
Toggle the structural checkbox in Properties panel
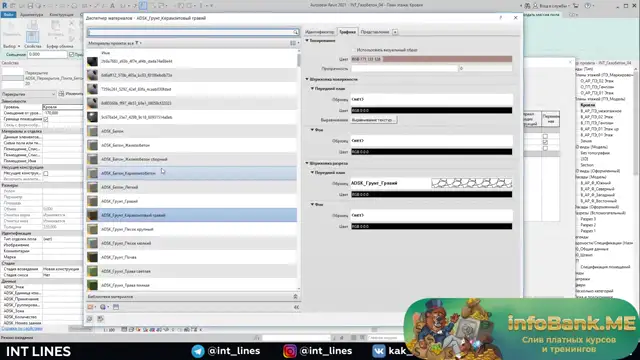46,173
